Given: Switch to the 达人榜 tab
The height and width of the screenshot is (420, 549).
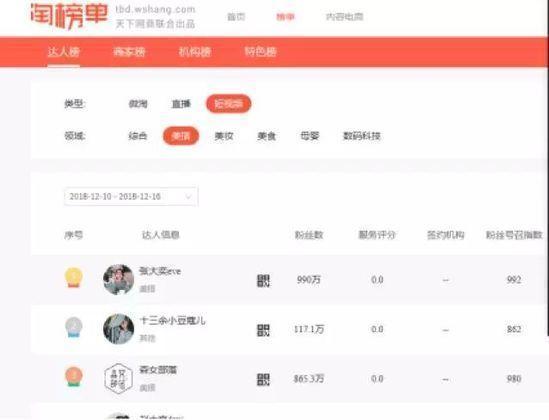Looking at the screenshot, I should pos(64,52).
